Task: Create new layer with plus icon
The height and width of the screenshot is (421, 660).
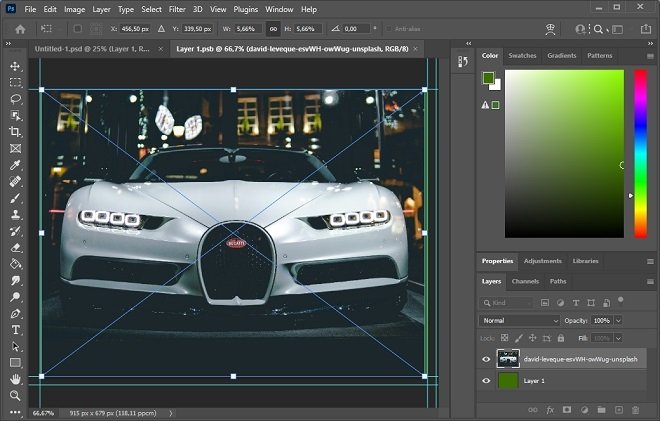Action: tap(618, 410)
